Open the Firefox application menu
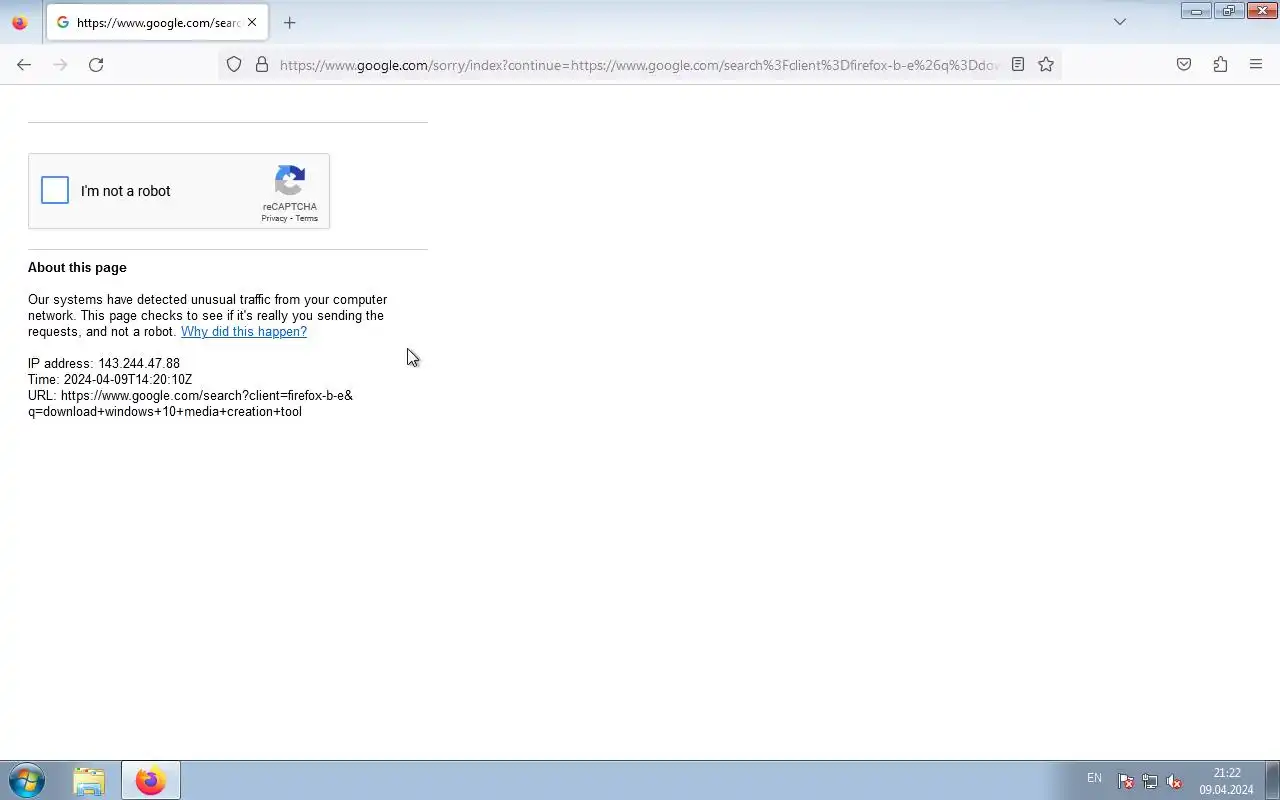1280x800 pixels. 1256,64
